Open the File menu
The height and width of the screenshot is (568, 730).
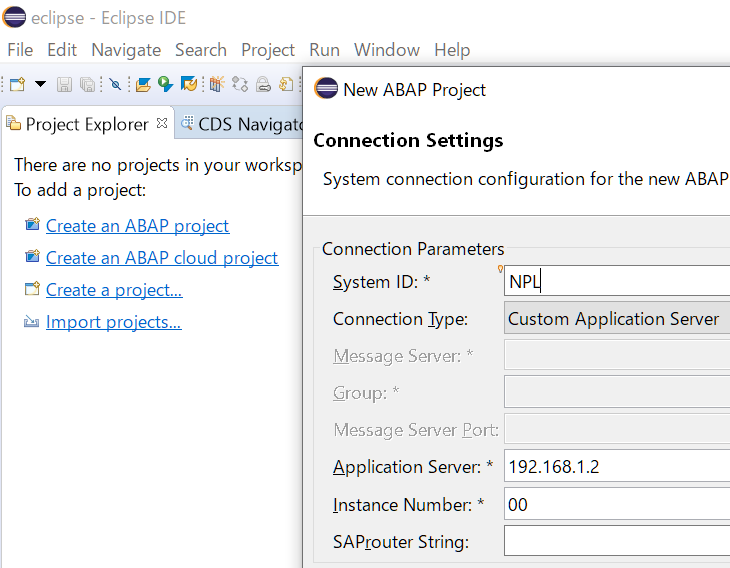[20, 50]
